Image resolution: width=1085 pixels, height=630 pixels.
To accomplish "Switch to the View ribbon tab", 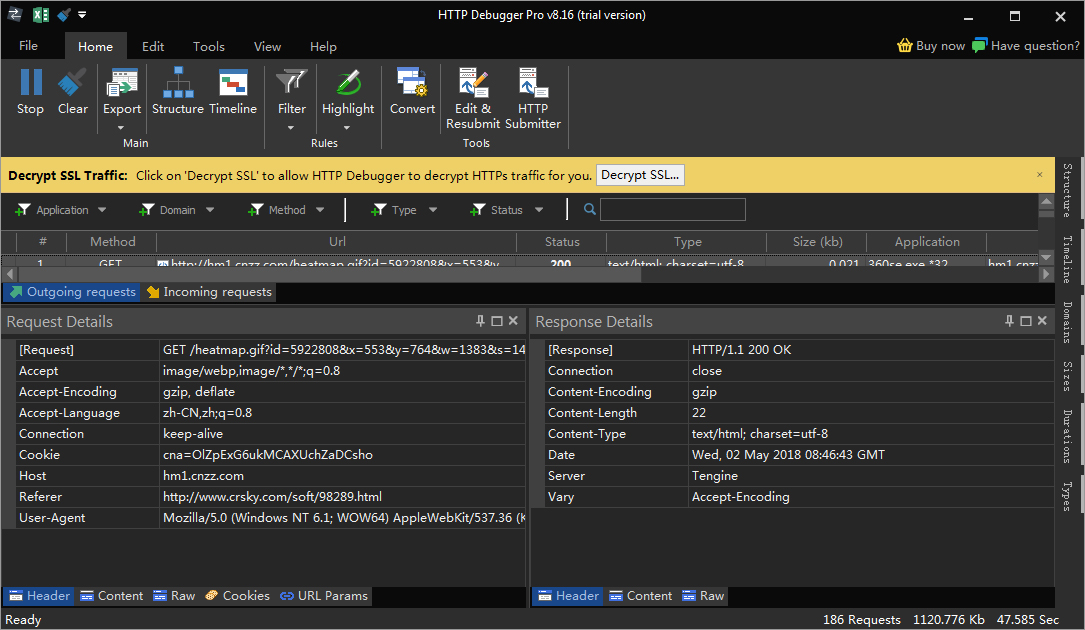I will click(x=267, y=46).
